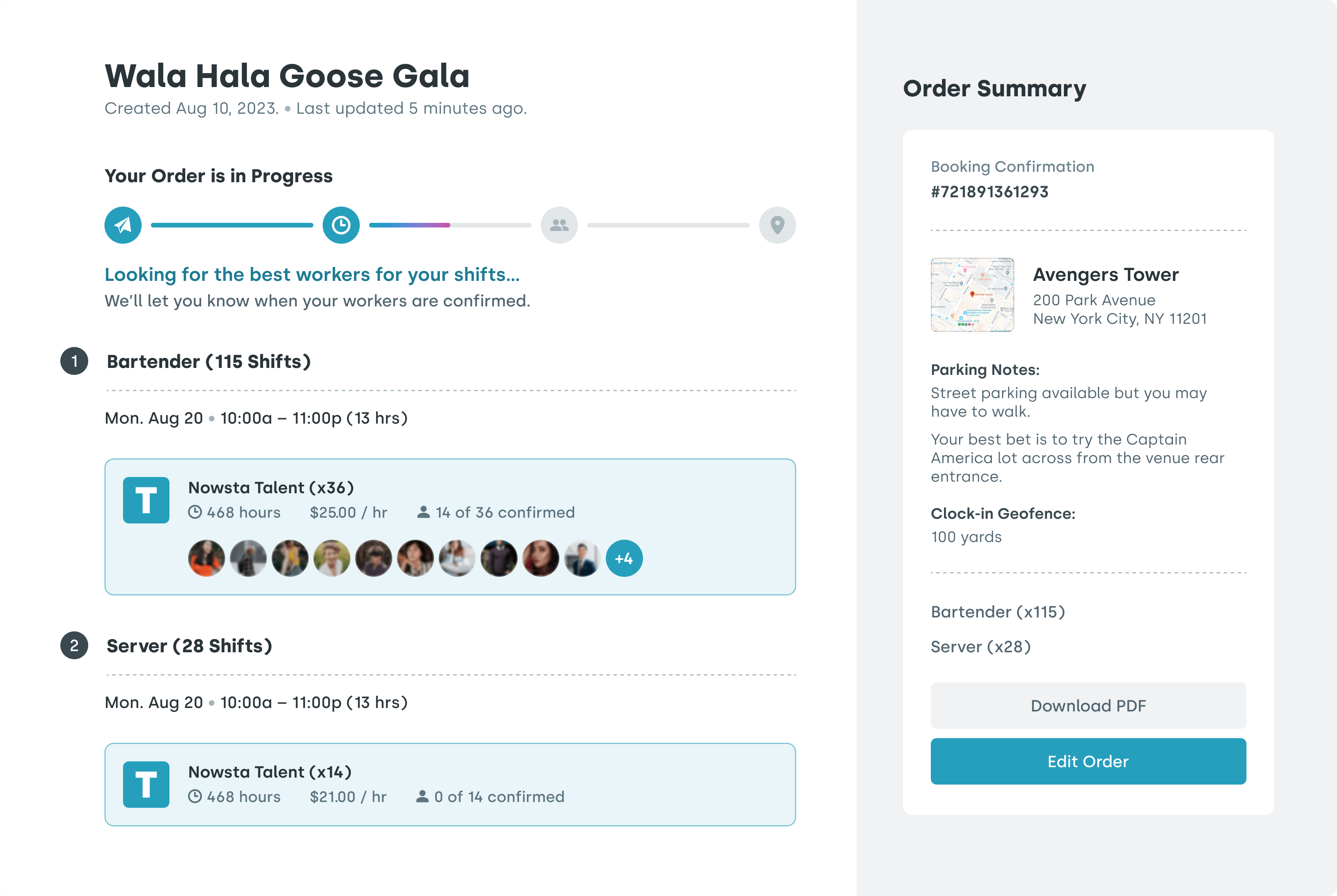The height and width of the screenshot is (896, 1337).
Task: Click the clock icon beside 468 hours Bartender
Action: (195, 512)
